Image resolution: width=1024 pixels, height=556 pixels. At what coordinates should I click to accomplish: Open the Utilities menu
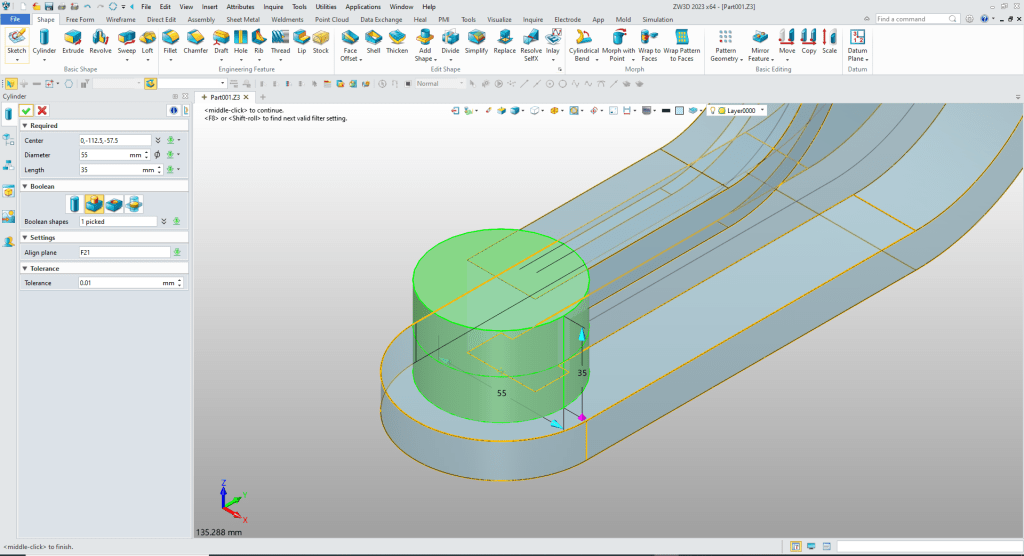(x=326, y=6)
